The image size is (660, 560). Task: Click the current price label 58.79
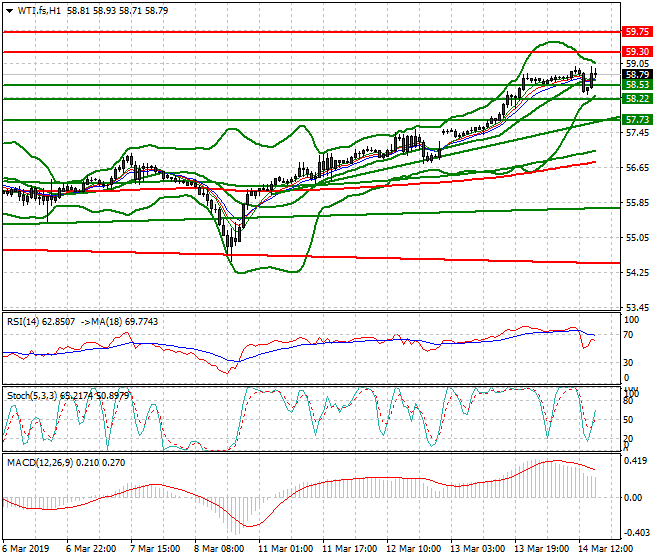click(x=637, y=75)
